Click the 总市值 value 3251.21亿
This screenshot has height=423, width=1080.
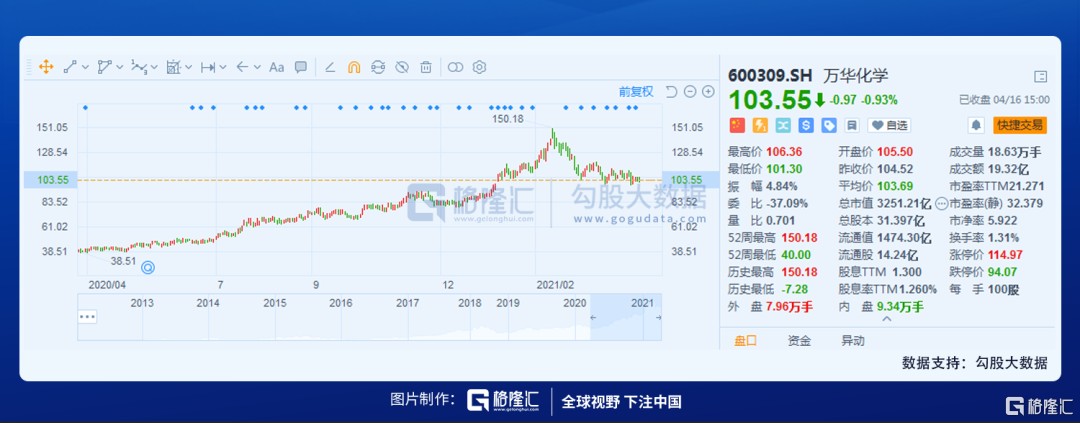[904, 203]
